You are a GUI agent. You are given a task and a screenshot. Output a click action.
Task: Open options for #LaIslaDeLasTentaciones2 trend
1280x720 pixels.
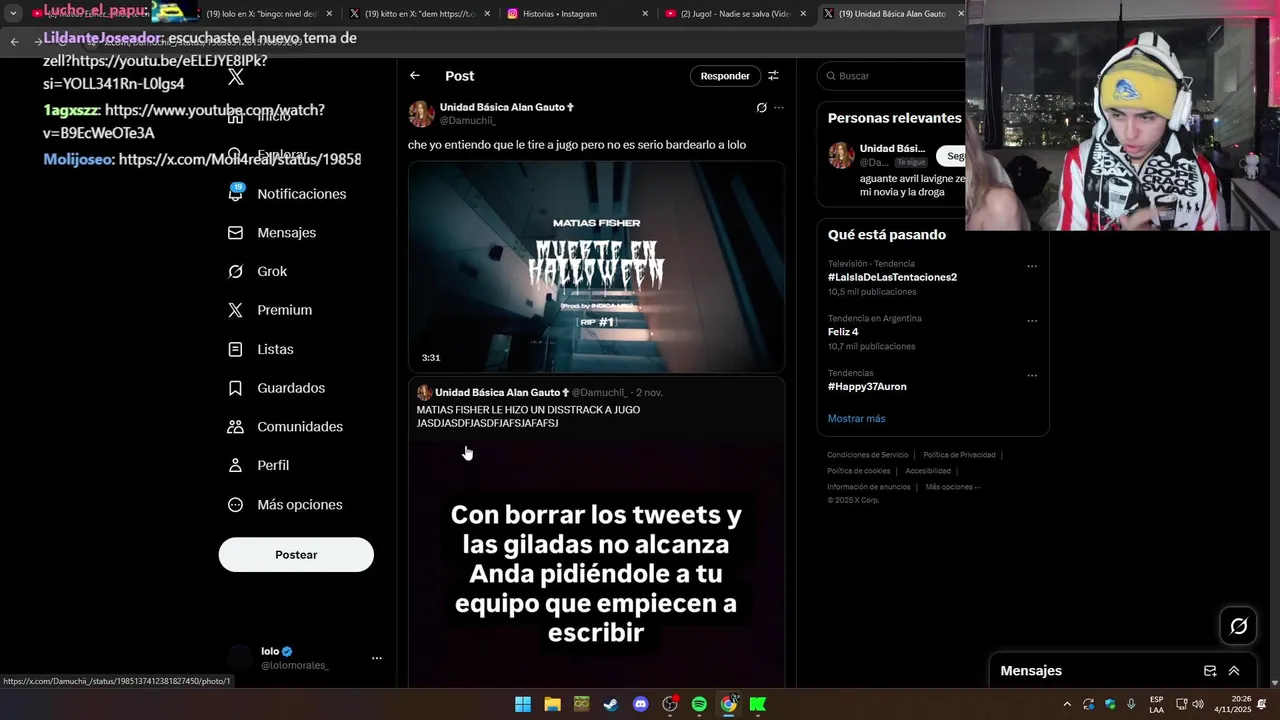coord(1032,267)
